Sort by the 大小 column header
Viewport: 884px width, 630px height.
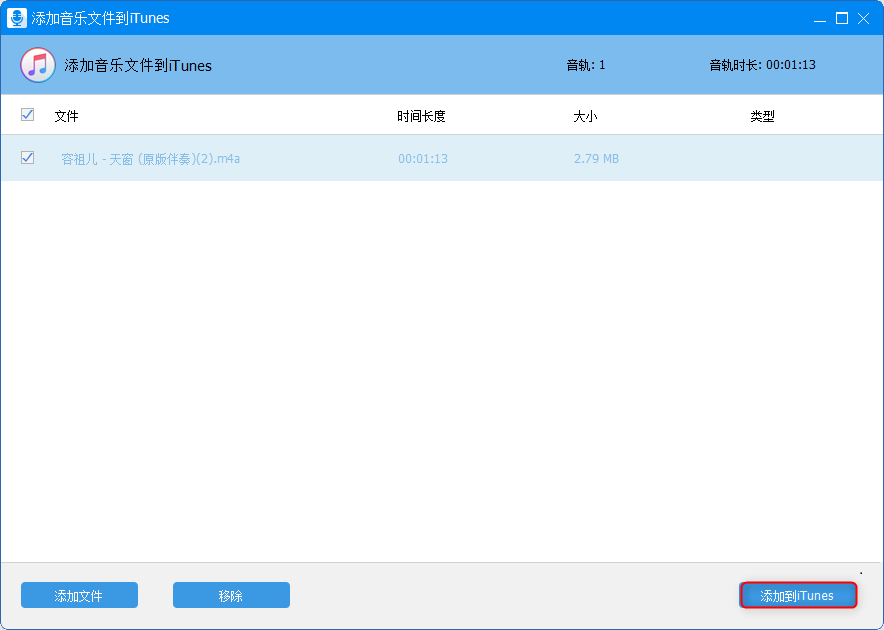click(x=585, y=116)
